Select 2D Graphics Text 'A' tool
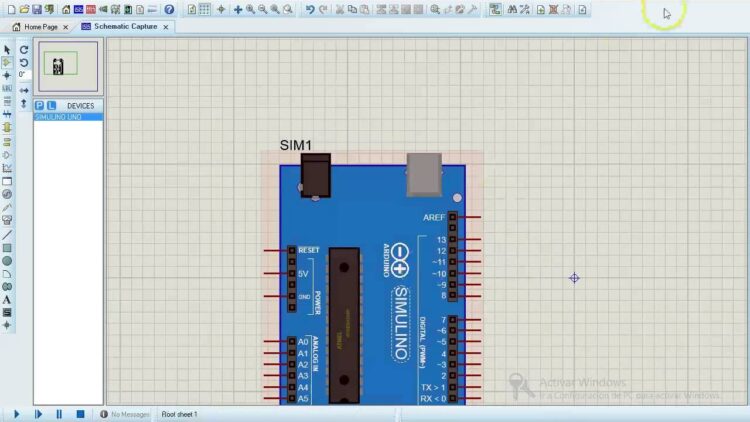Screen dimensions: 750x422 7,300
